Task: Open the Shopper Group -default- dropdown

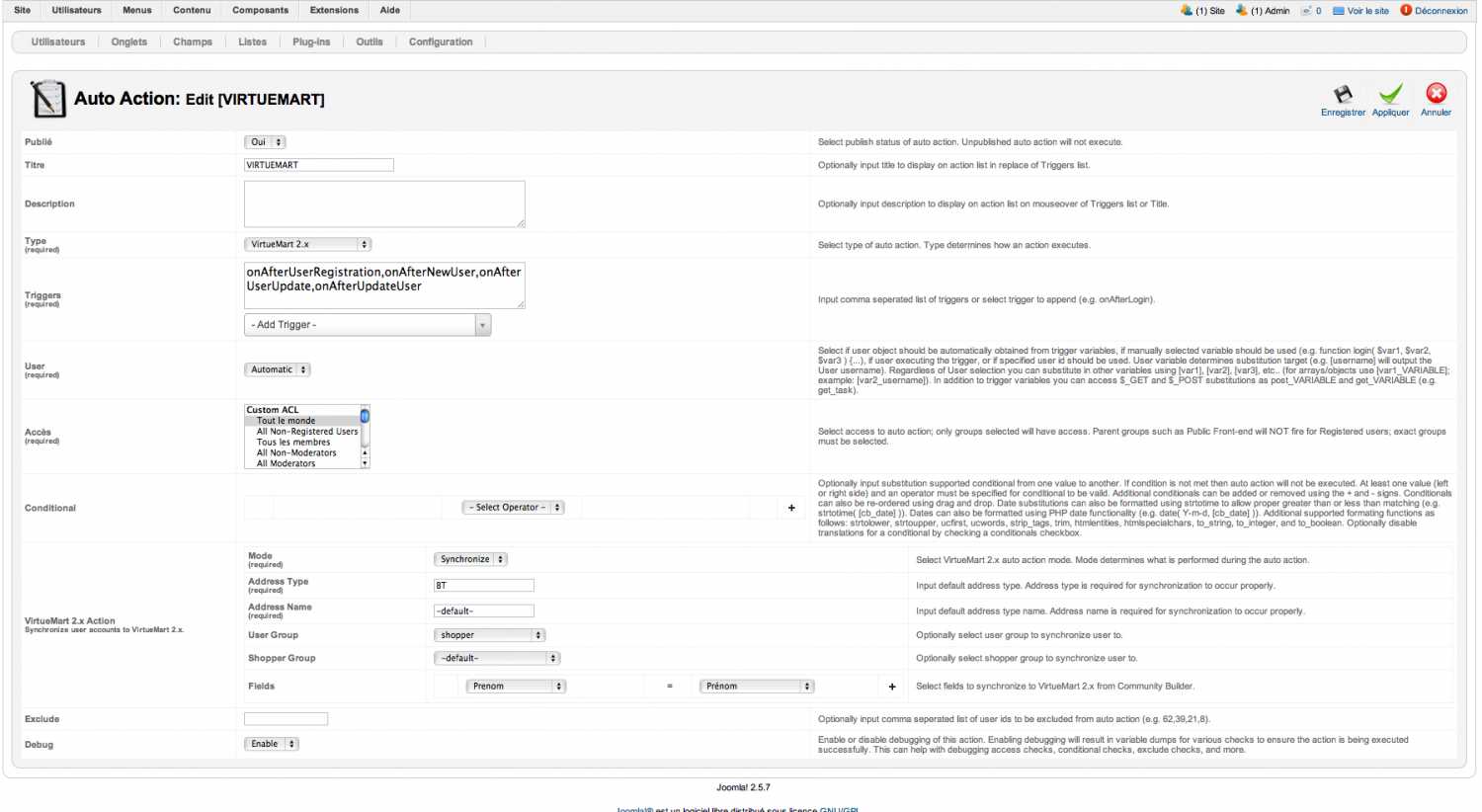Action: [497, 658]
